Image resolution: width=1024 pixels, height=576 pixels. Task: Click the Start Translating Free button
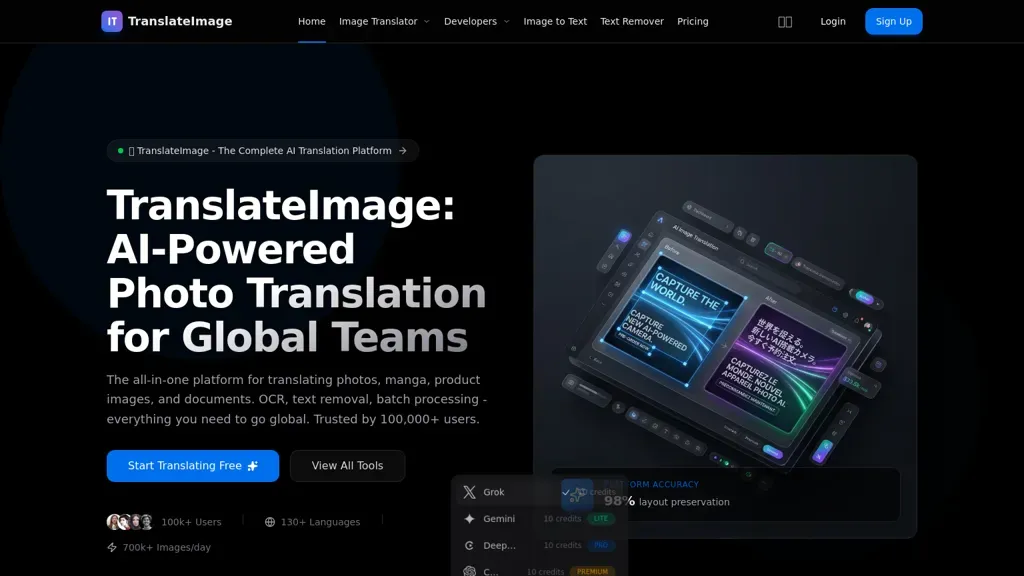tap(192, 465)
